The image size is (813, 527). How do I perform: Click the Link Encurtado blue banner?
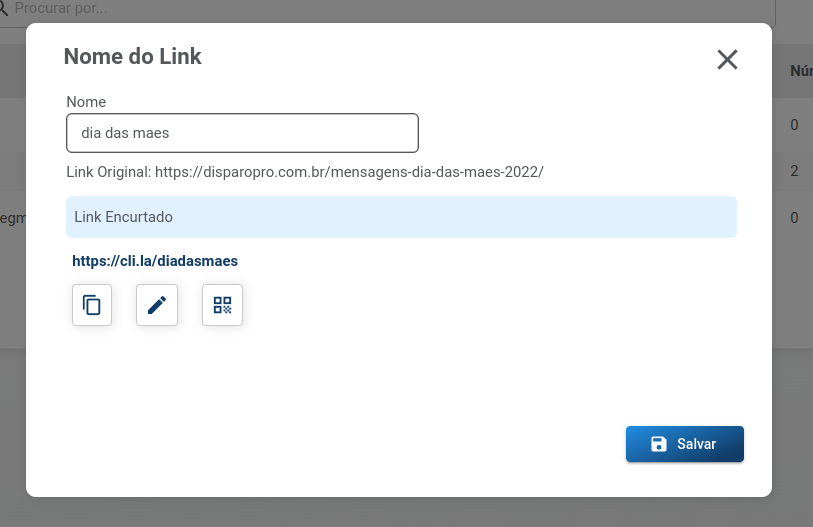click(x=401, y=217)
